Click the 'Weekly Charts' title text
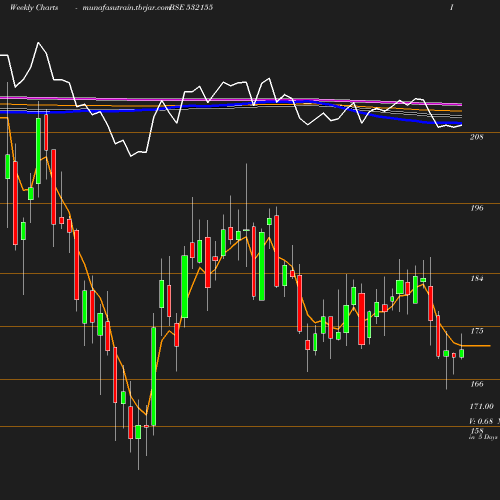 [x=34, y=7]
